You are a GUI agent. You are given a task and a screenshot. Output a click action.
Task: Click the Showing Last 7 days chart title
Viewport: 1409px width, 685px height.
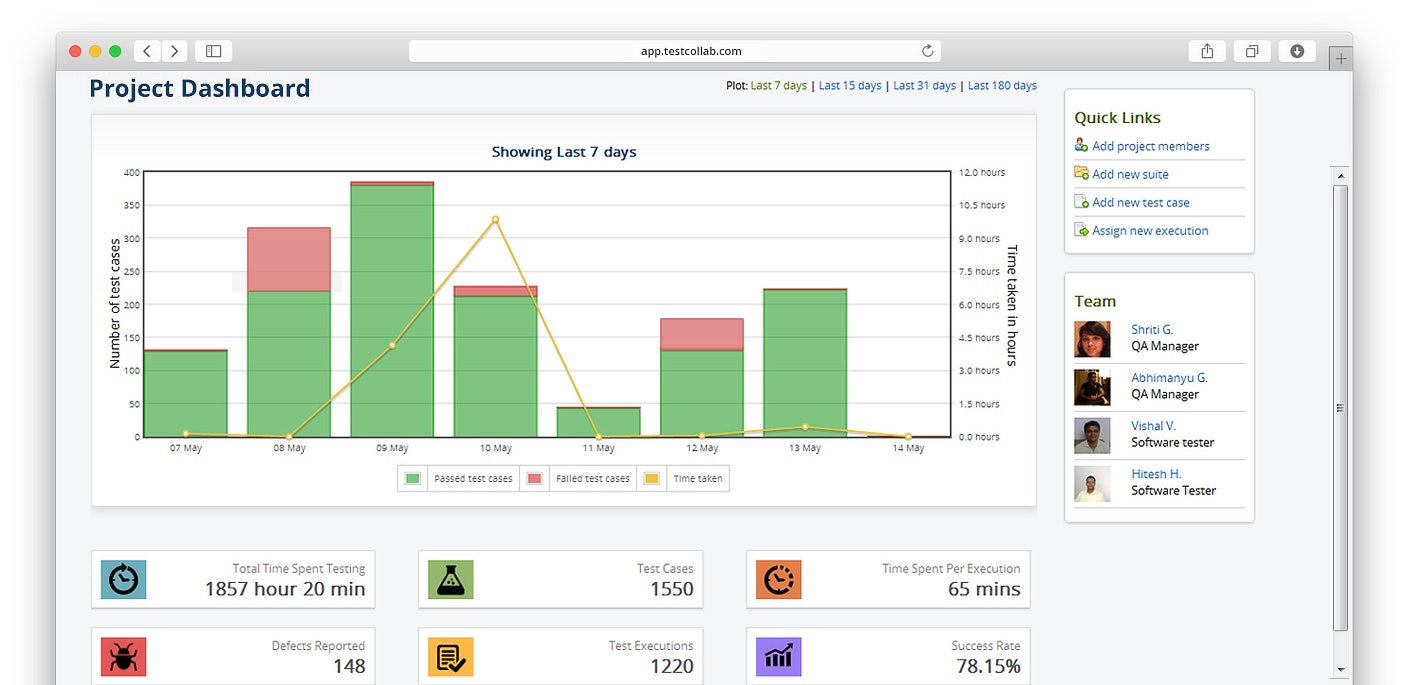[x=564, y=152]
